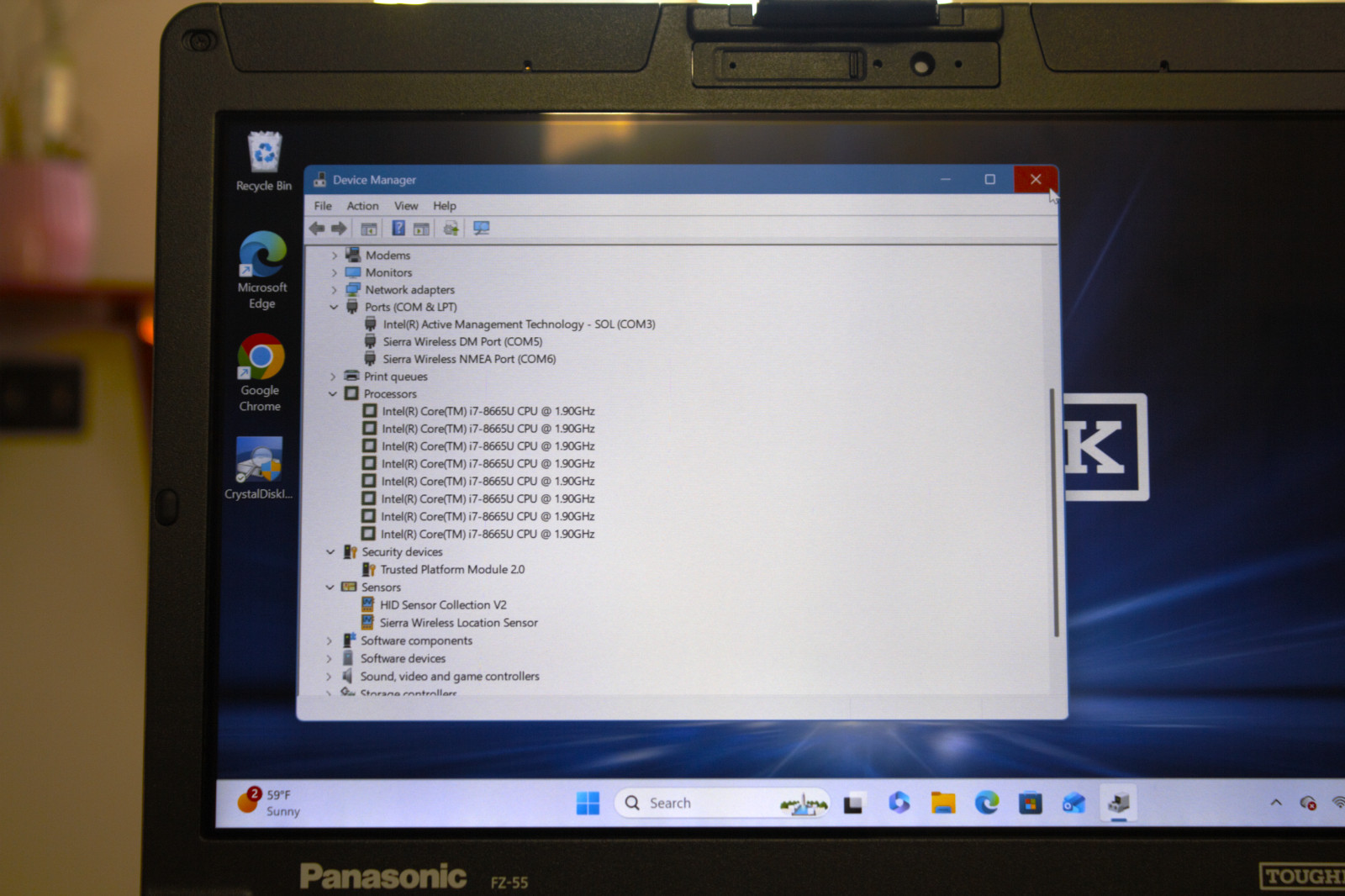Open File Explorer from taskbar
Screen dimensions: 1345x896
point(943,804)
